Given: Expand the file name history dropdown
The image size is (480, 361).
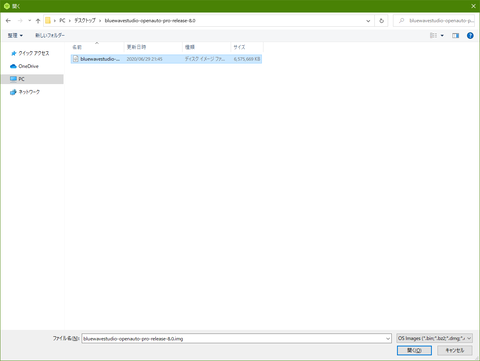Looking at the screenshot, I should pos(388,339).
